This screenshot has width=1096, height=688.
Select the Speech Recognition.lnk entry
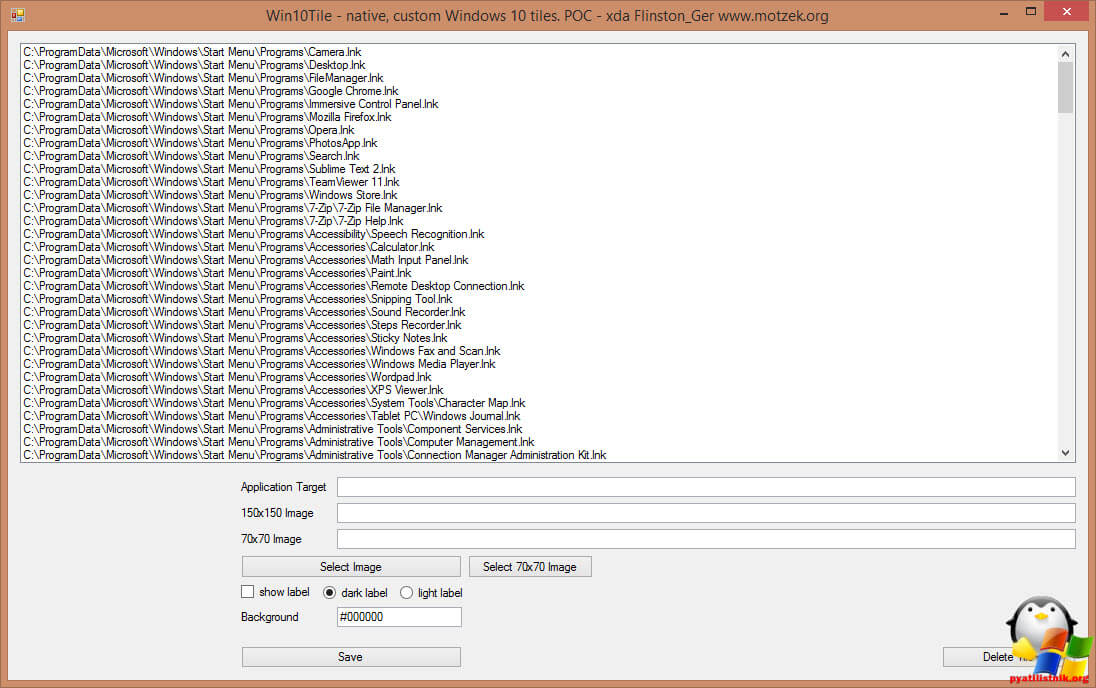(x=254, y=234)
